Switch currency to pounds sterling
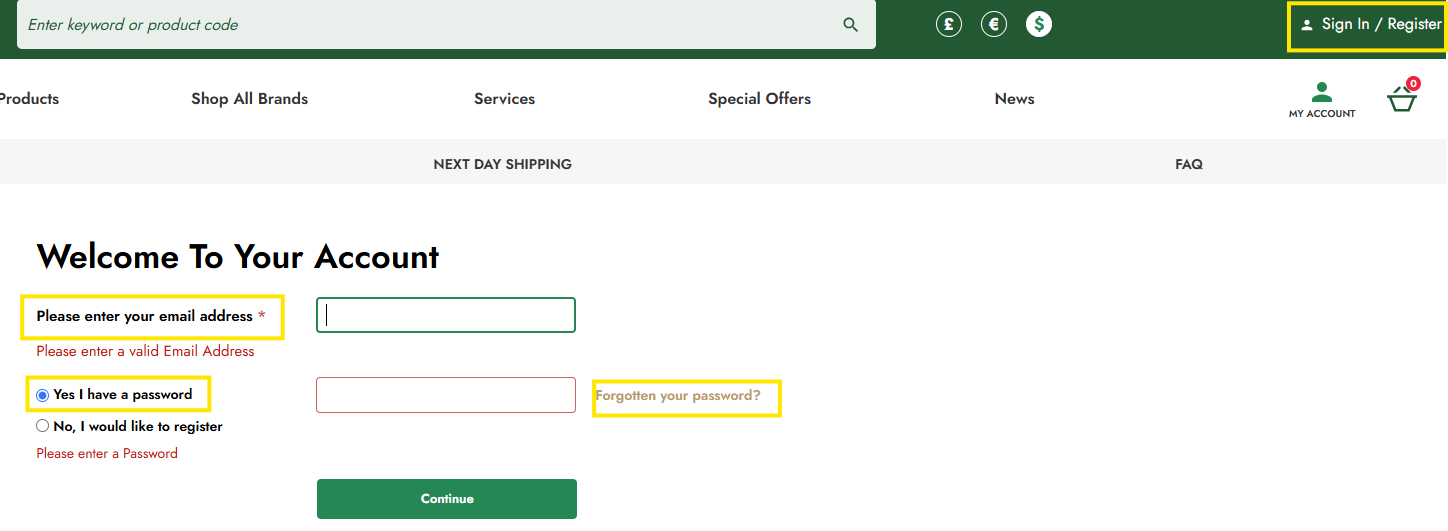This screenshot has height=531, width=1448. pos(949,24)
